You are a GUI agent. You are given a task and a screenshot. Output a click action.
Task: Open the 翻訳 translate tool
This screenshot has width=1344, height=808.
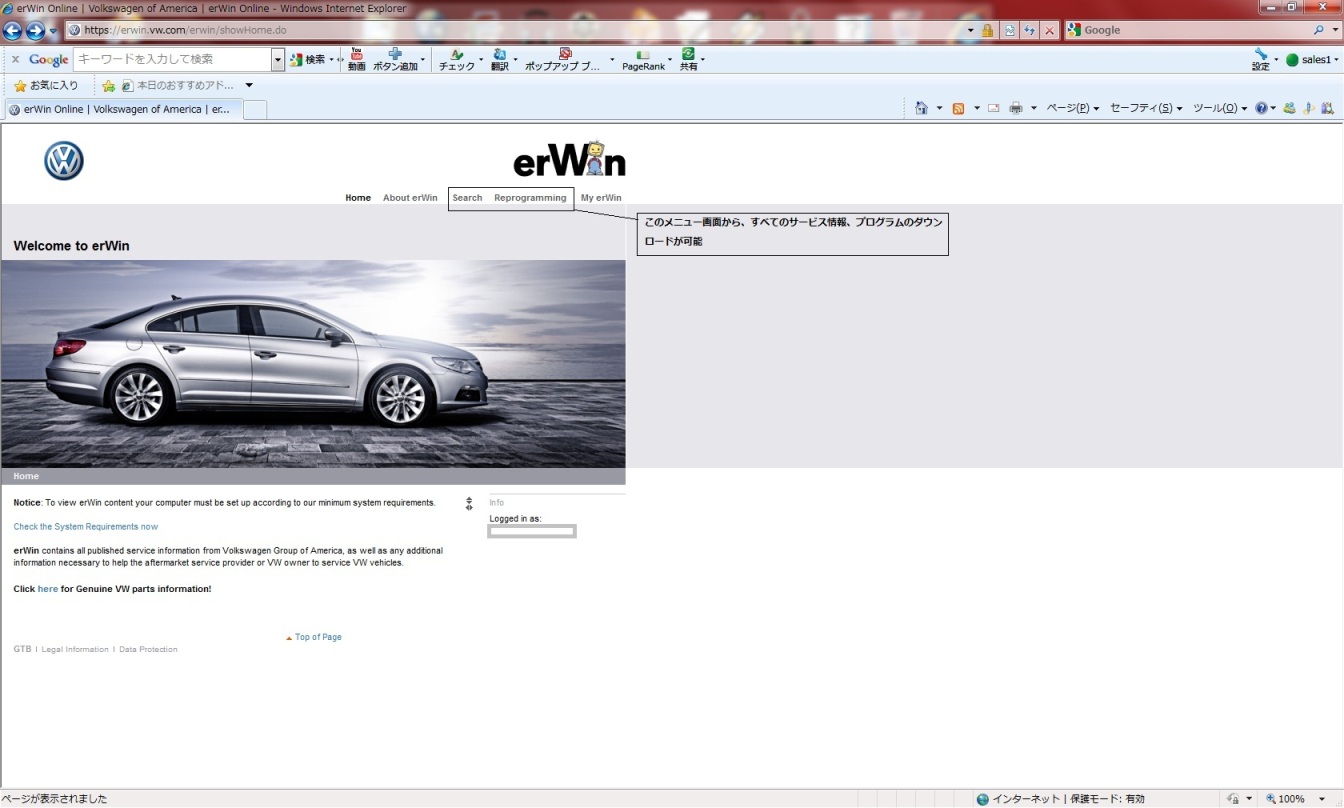pos(500,60)
